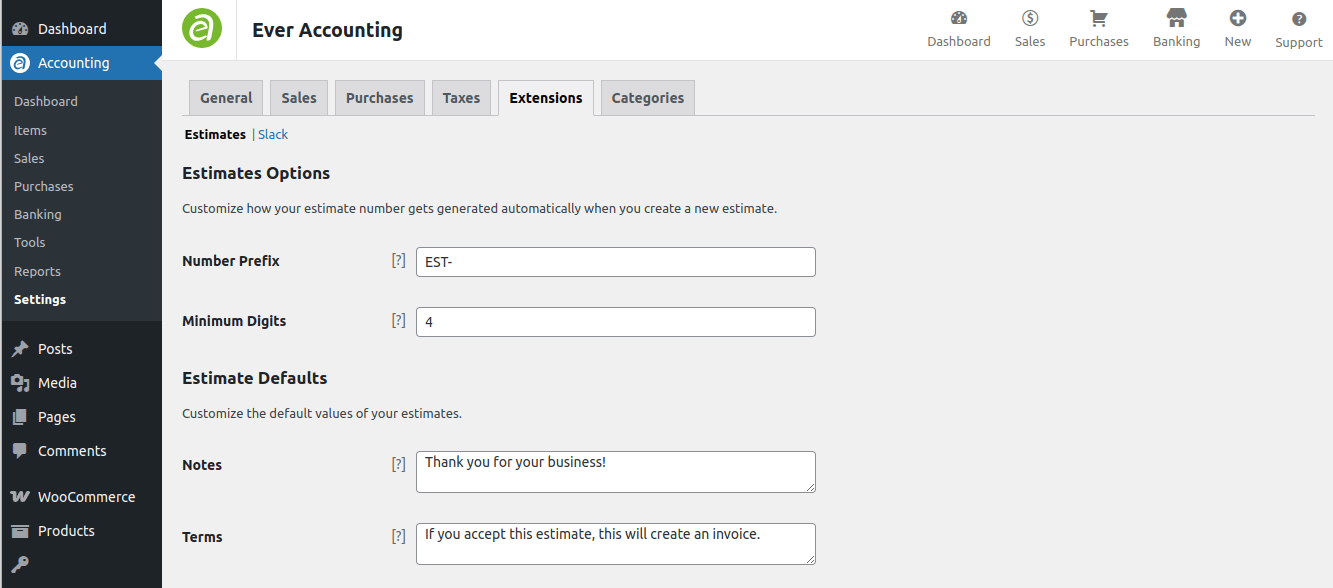The height and width of the screenshot is (588, 1333).
Task: Switch to the Purchases settings tab
Action: tap(379, 98)
